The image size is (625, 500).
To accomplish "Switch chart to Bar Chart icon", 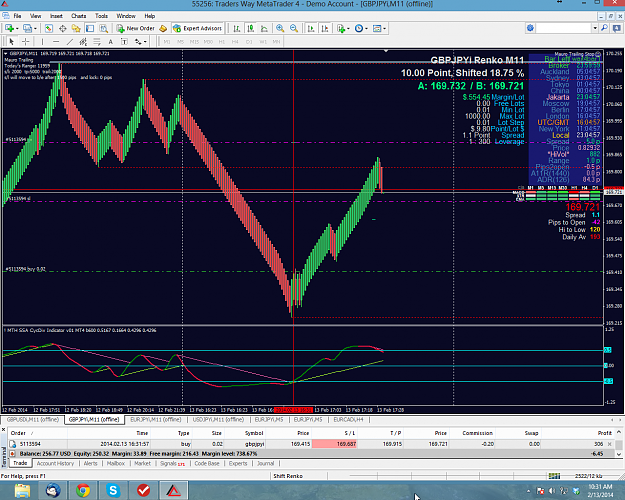I will (x=237, y=28).
